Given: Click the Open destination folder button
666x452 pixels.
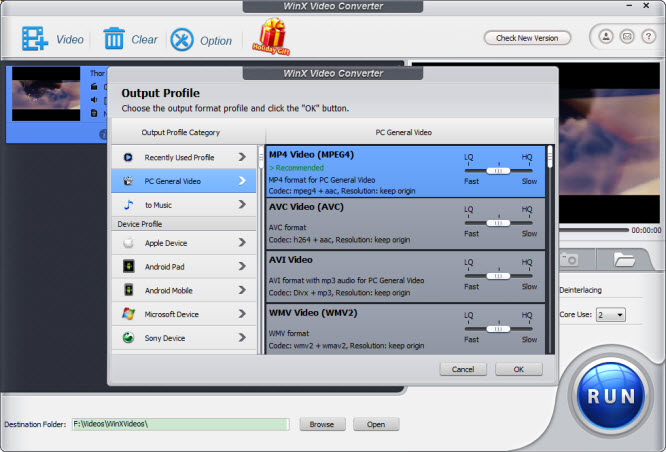Looking at the screenshot, I should click(x=376, y=424).
